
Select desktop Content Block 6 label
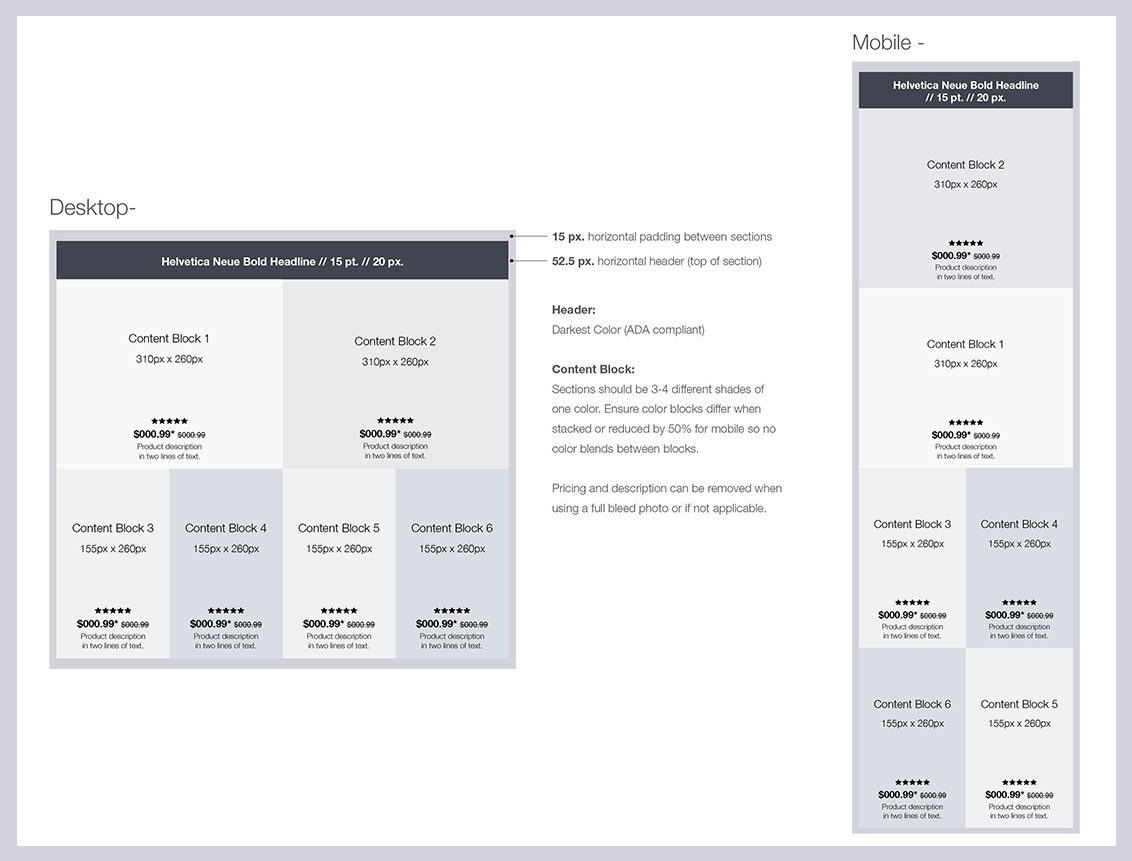click(x=452, y=528)
